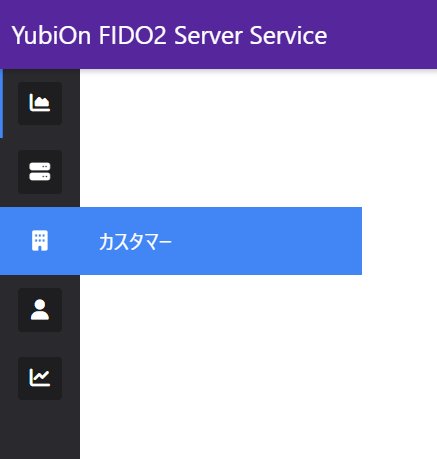Screen dimensions: 437x459
Task: Click empty dark sidebar below line-chart icon
Action: (40, 430)
